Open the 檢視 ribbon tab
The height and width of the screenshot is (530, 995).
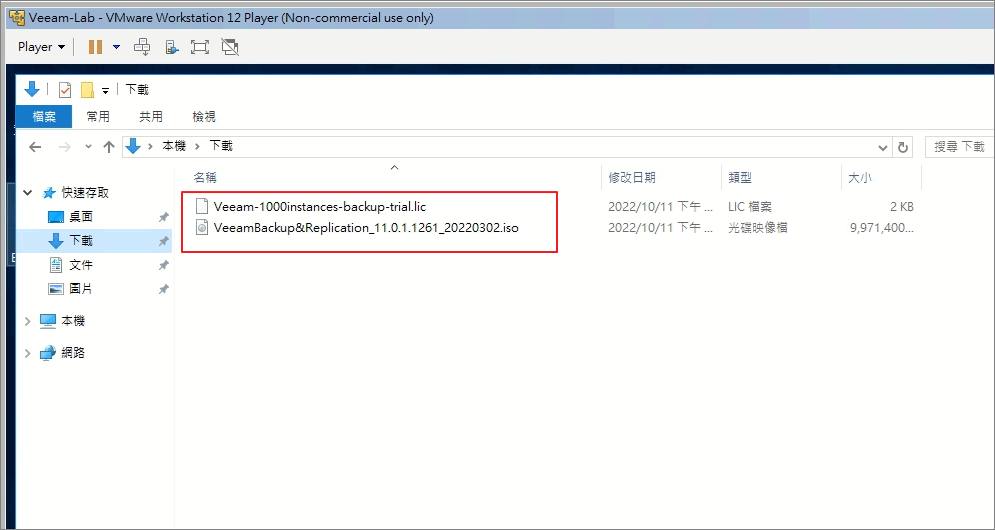pos(204,117)
